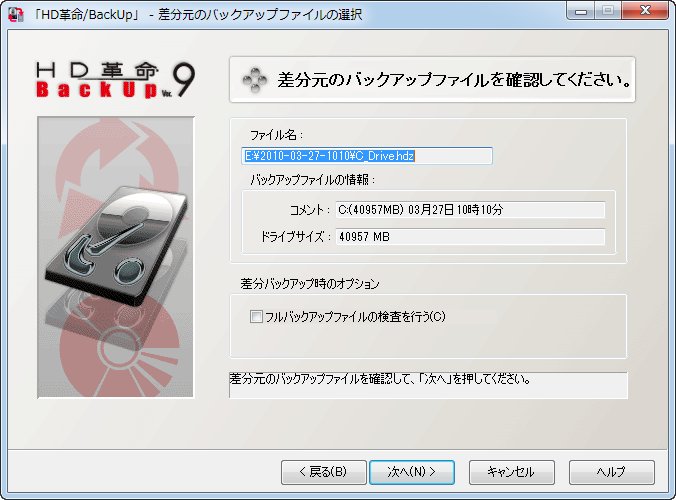Image resolution: width=676 pixels, height=500 pixels.
Task: Minimize the dialog window
Action: point(581,11)
